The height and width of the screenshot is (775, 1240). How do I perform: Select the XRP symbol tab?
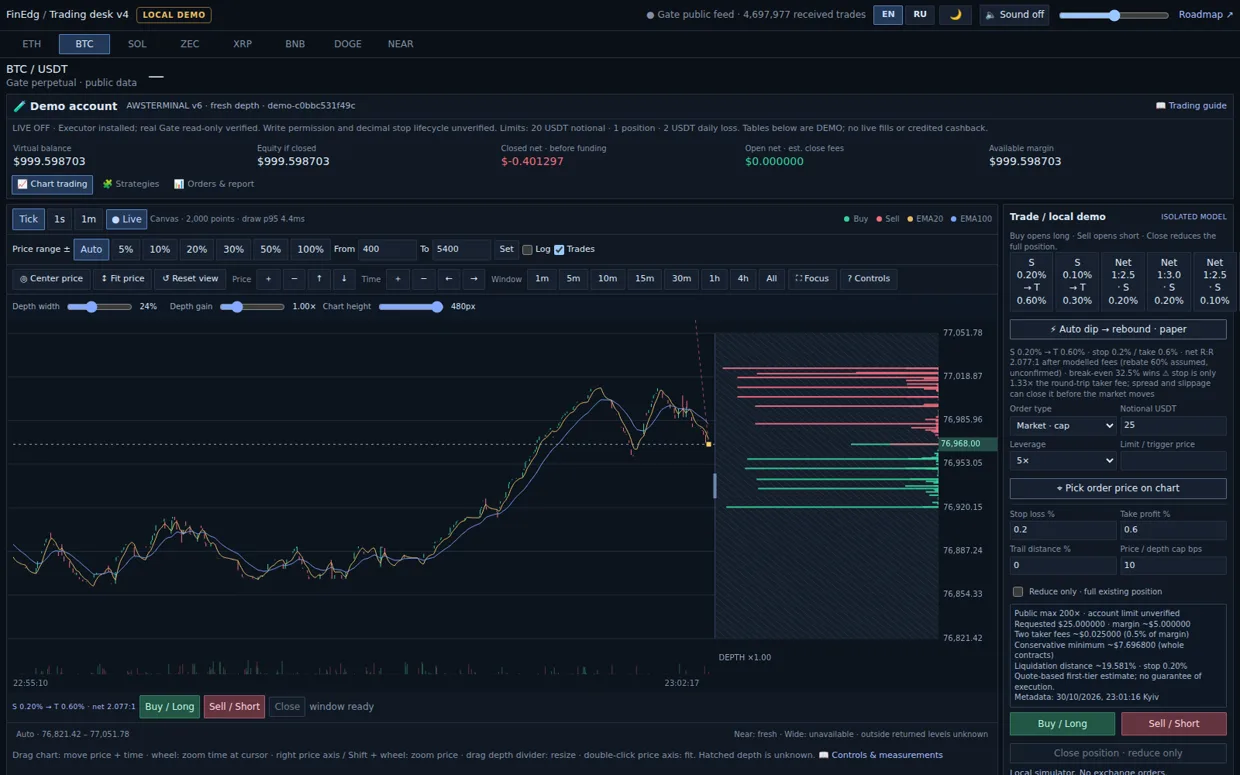[x=242, y=44]
